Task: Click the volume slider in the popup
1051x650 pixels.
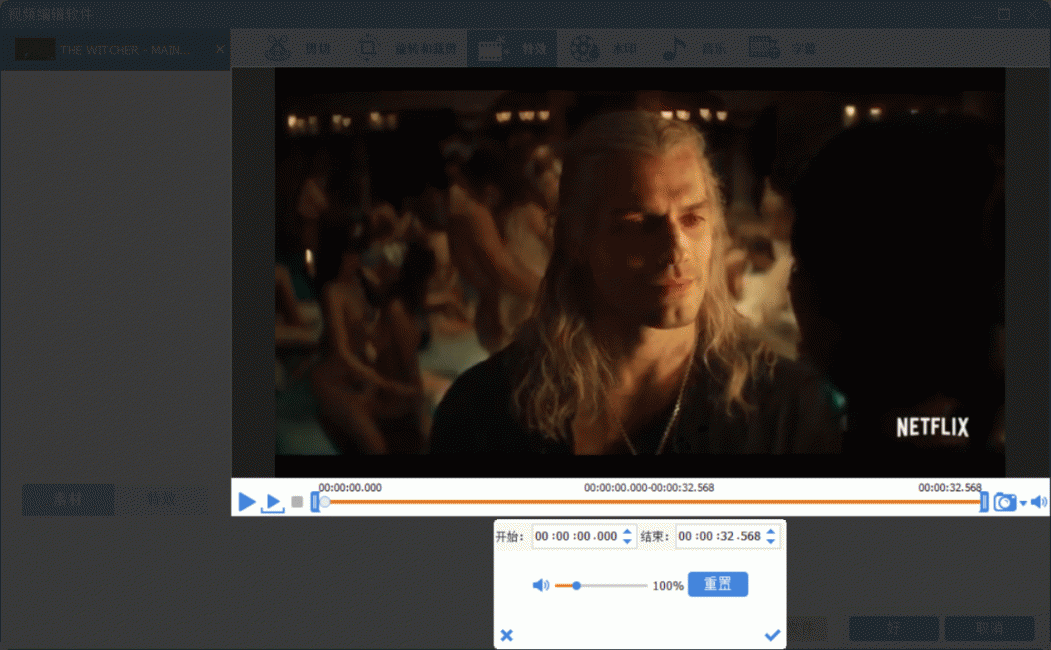Action: coord(601,586)
